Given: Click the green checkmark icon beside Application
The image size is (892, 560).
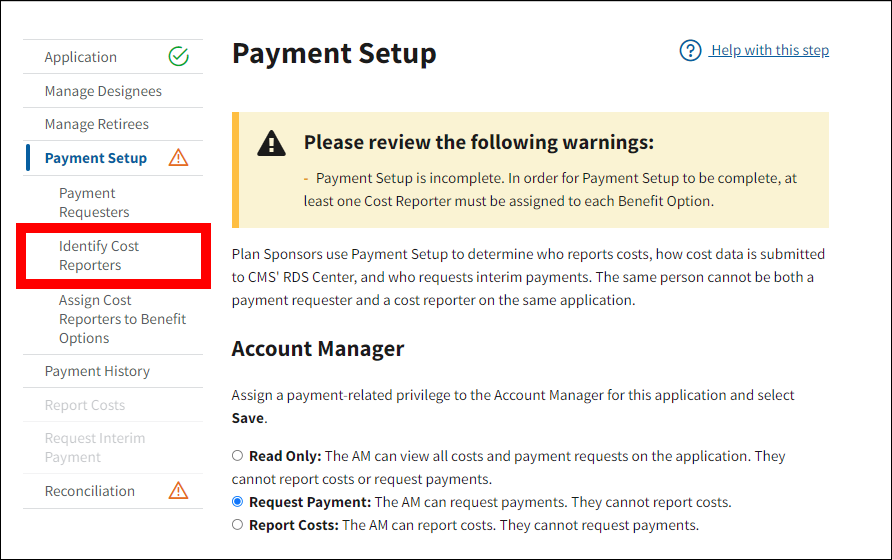Looking at the screenshot, I should [x=178, y=57].
